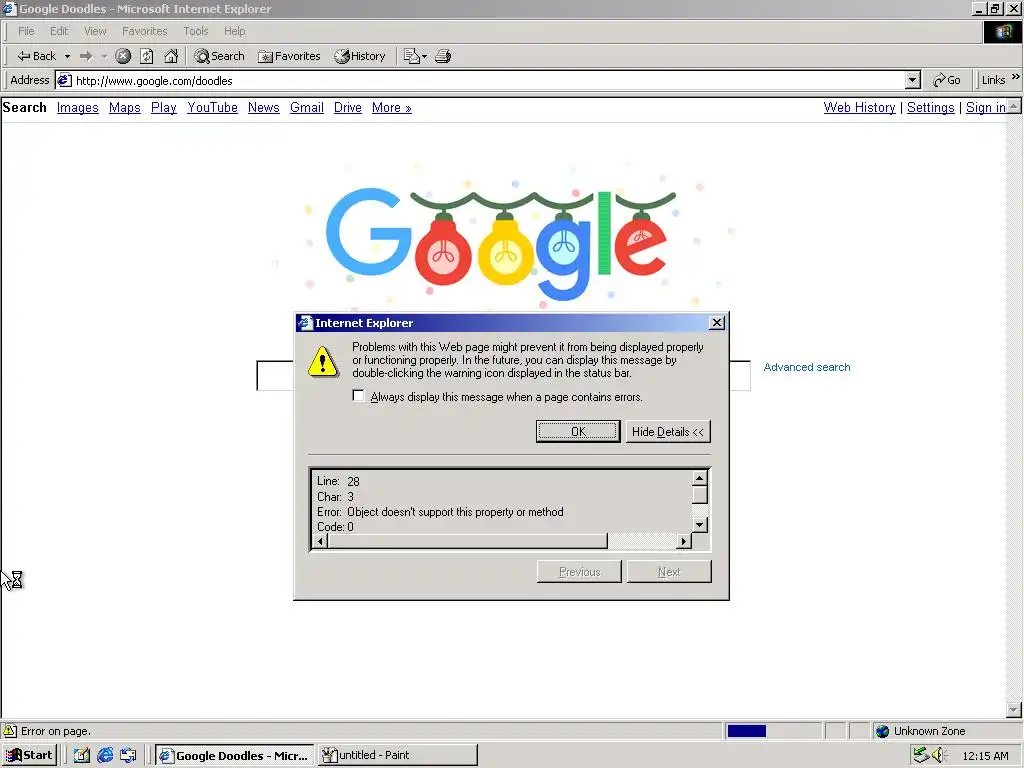Open the View menu
Screen dimensions: 1024x768
(x=95, y=31)
